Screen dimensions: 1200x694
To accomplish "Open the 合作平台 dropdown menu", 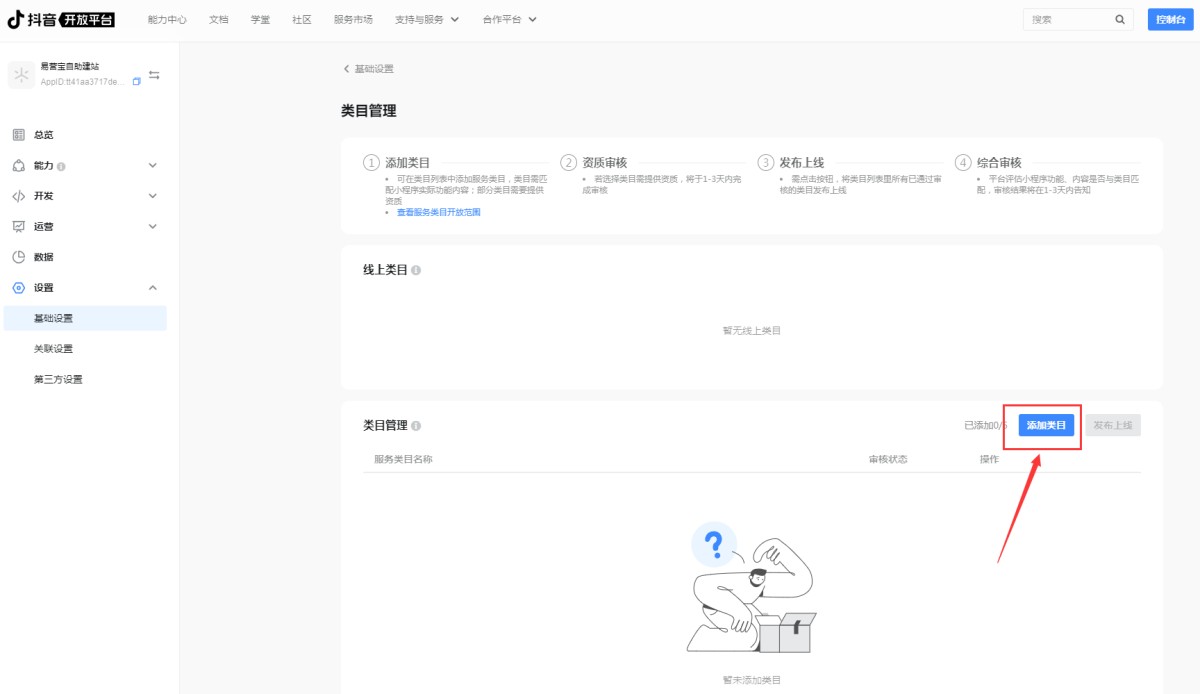I will tap(509, 19).
